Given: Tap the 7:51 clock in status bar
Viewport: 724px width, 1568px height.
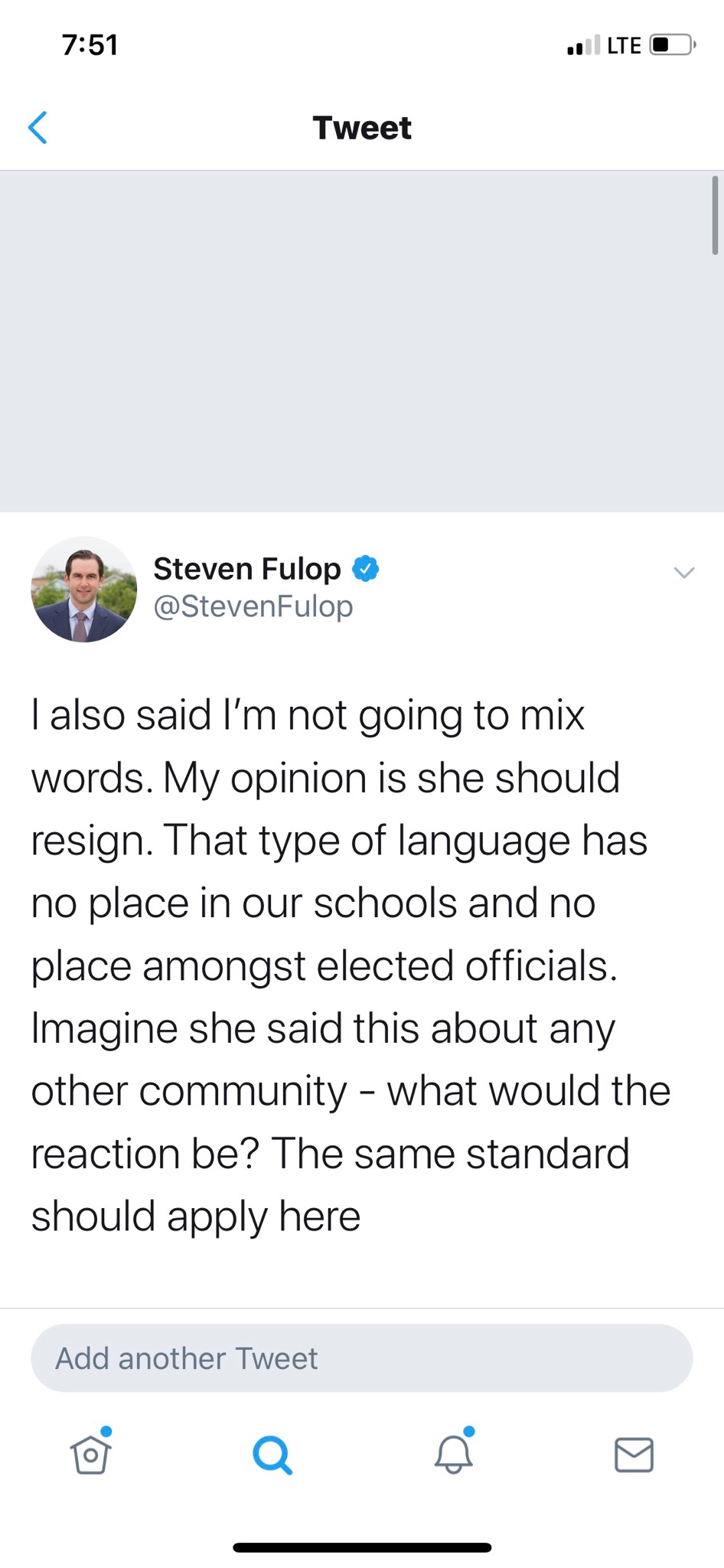Looking at the screenshot, I should [x=90, y=45].
